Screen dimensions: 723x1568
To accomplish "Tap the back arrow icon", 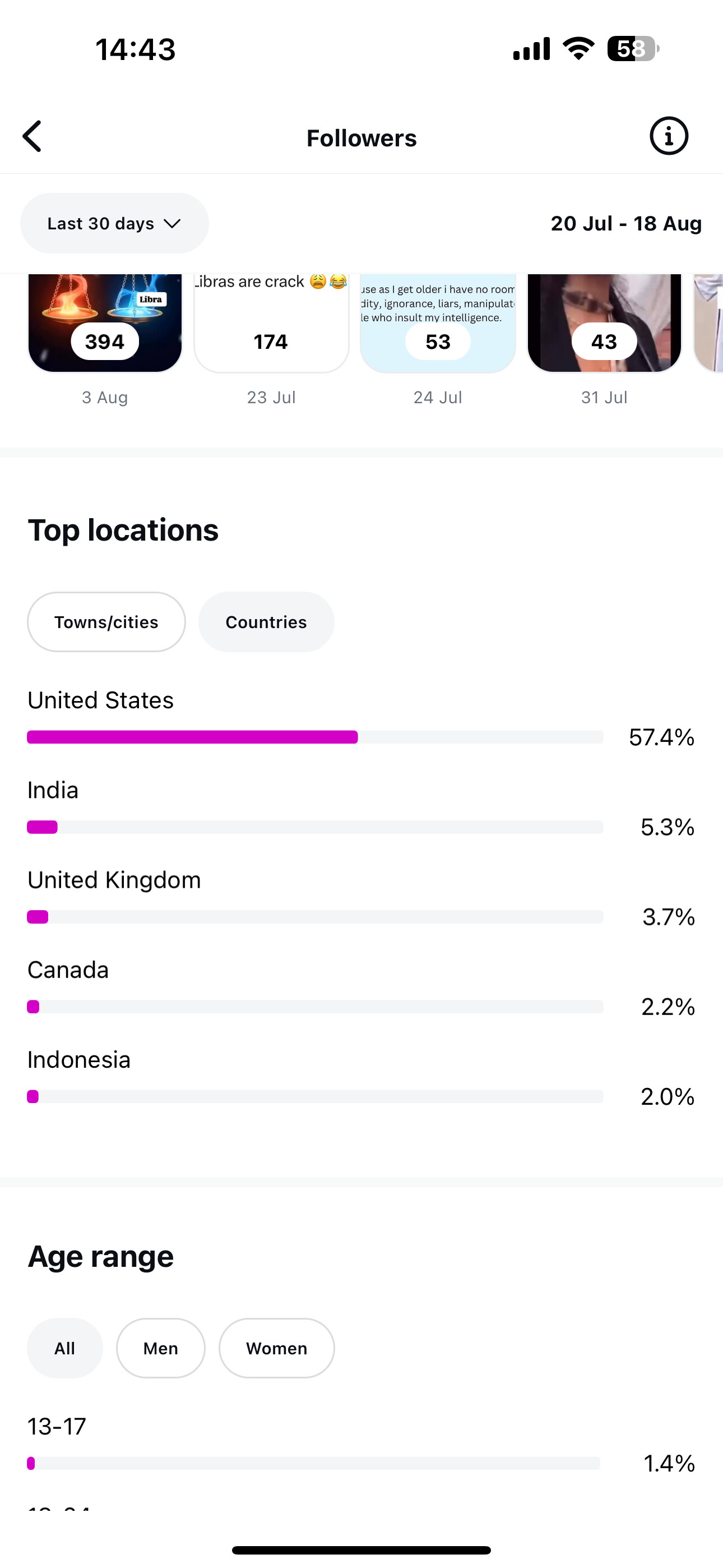I will (33, 136).
